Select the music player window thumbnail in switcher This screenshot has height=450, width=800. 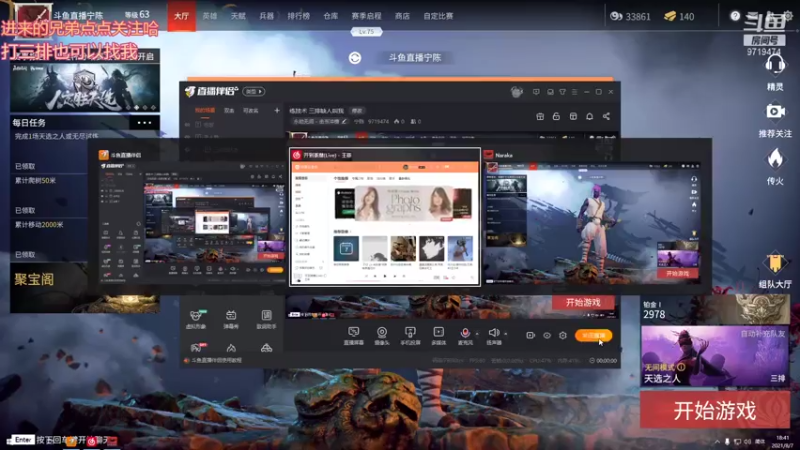pyautogui.click(x=385, y=217)
